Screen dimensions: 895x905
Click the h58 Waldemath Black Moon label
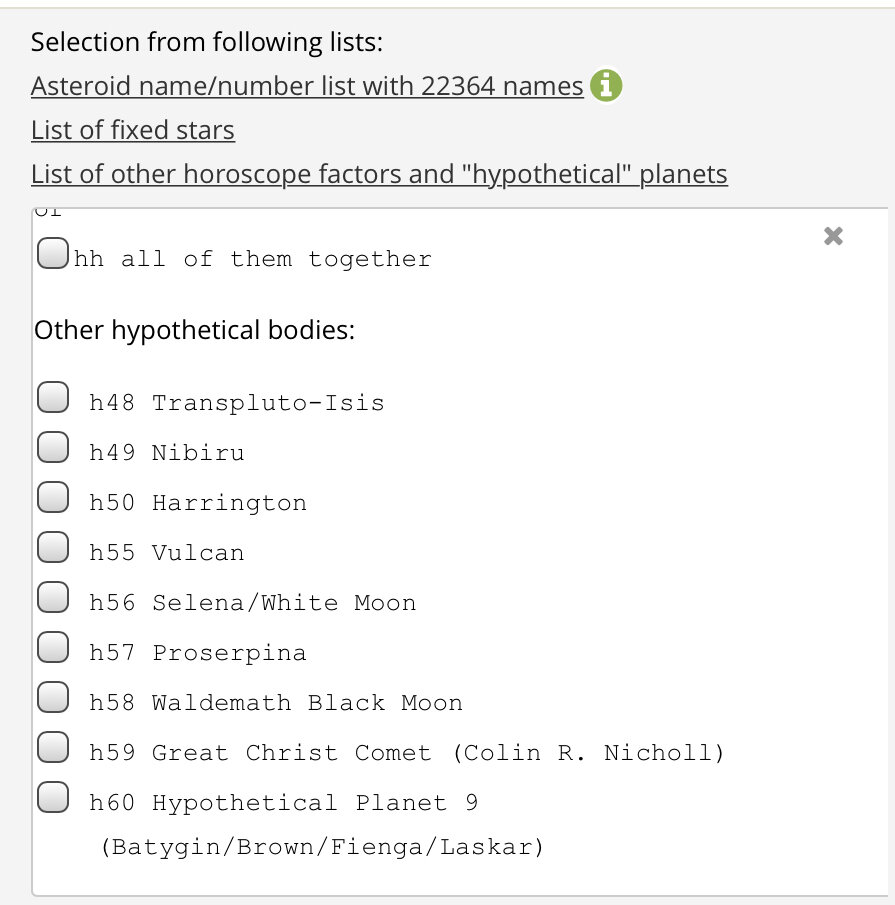pyautogui.click(x=276, y=702)
